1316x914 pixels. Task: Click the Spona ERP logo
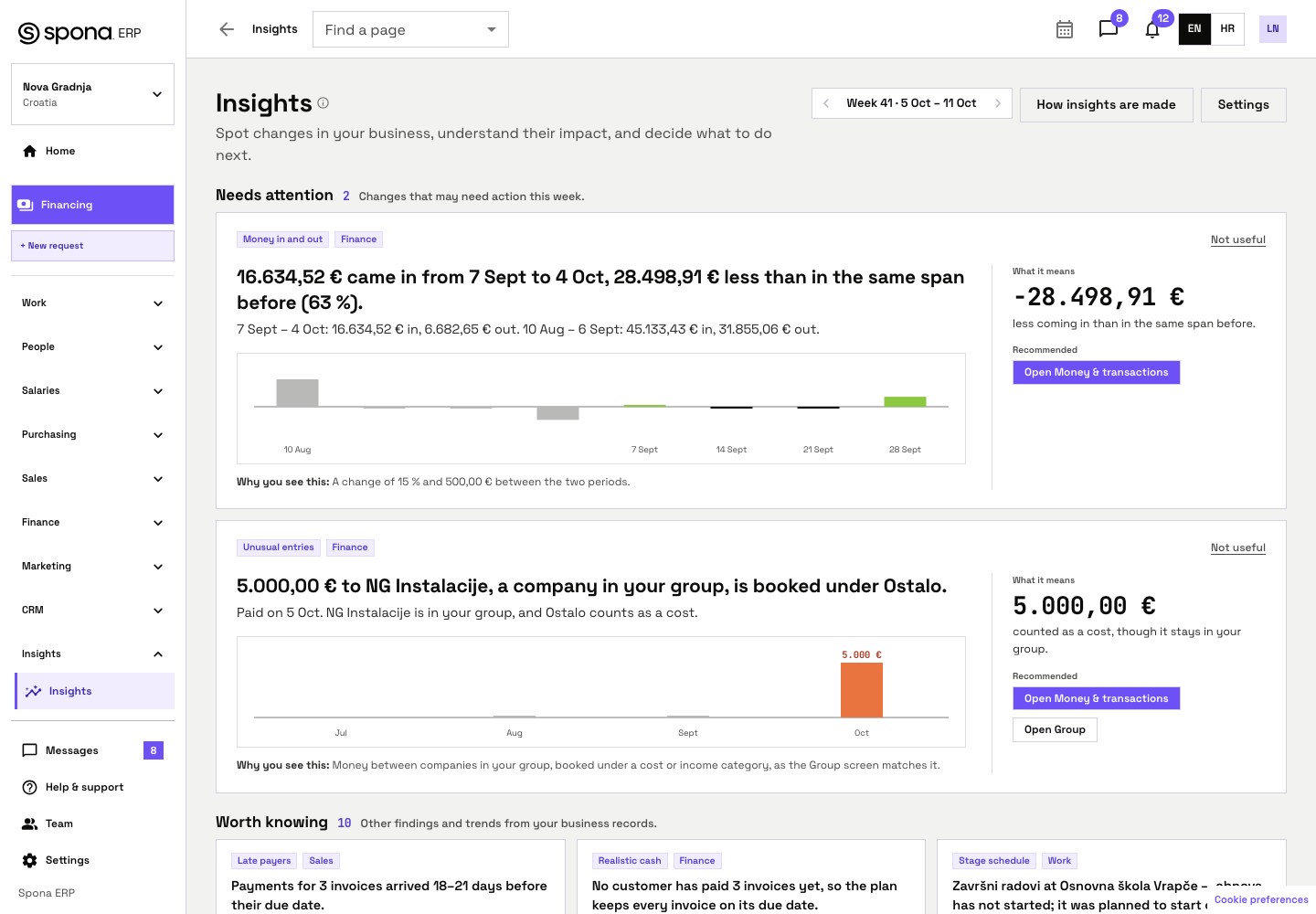click(x=80, y=33)
